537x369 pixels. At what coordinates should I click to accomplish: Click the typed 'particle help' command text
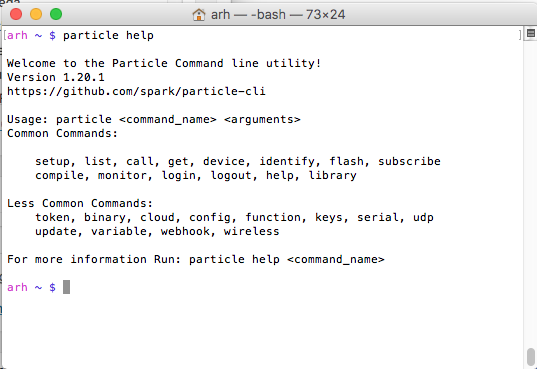[108, 35]
